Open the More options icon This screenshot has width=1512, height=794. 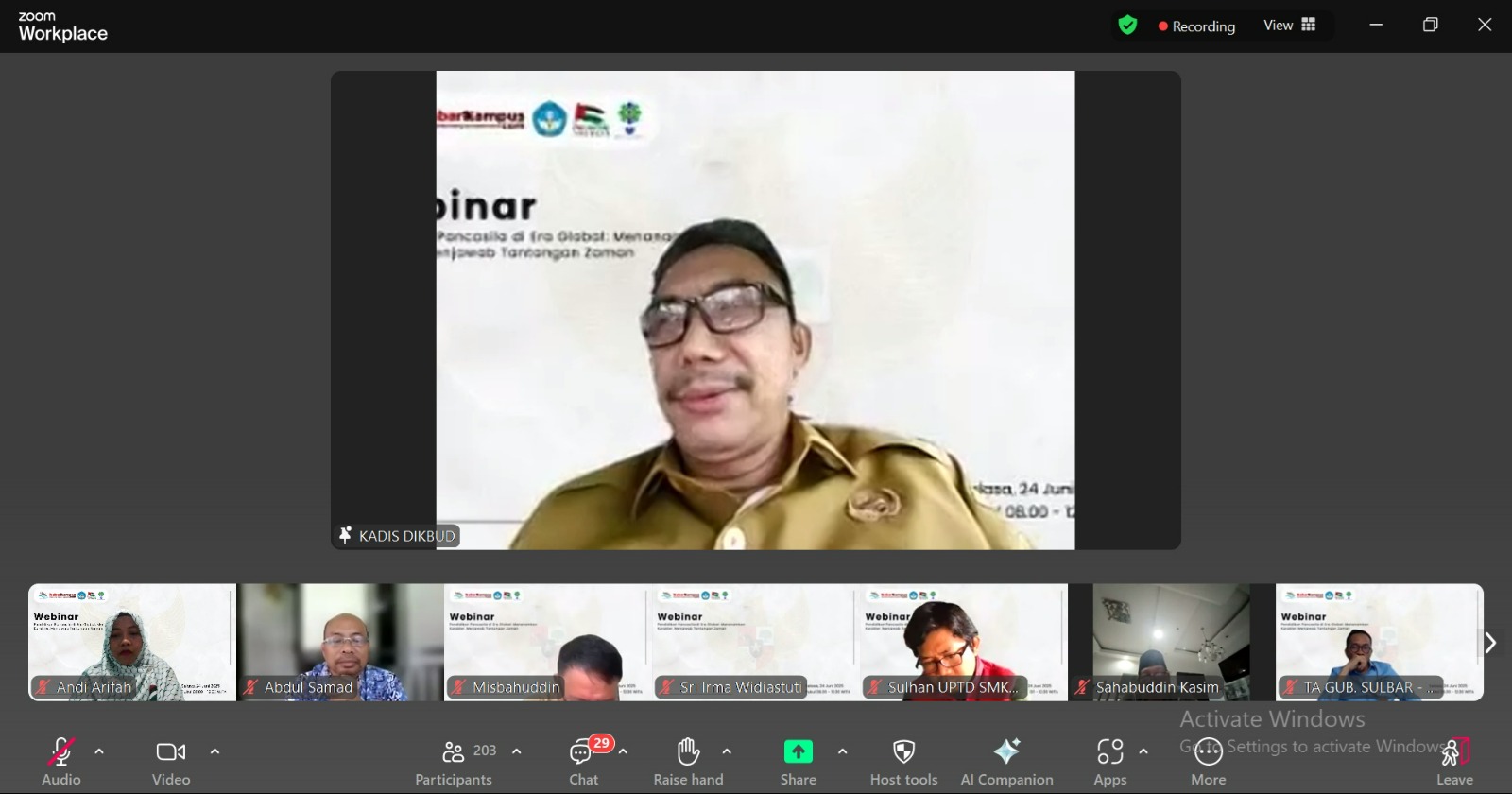[1208, 753]
